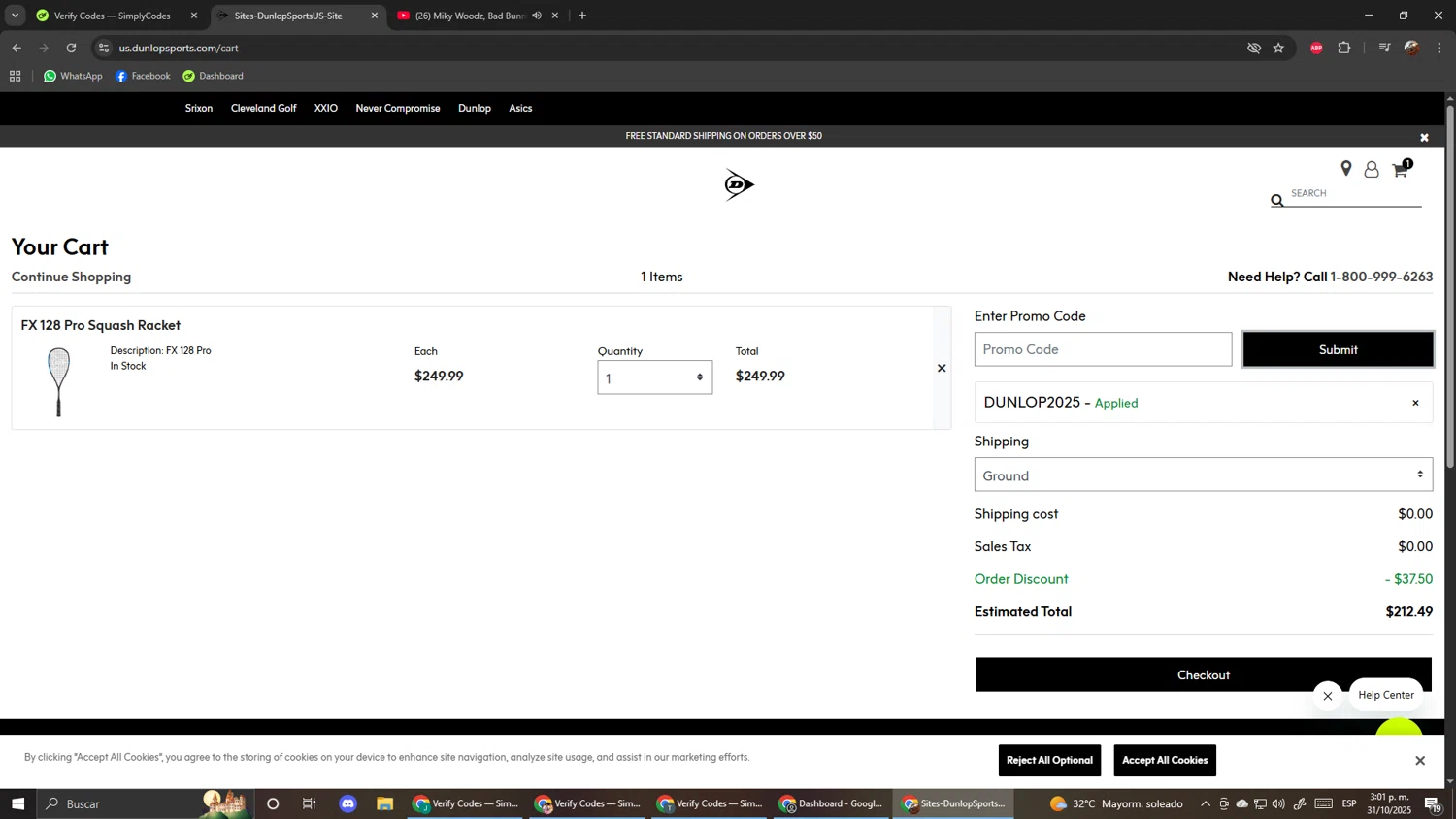Dismiss the free shipping banner
1456x819 pixels.
pos(1424,138)
